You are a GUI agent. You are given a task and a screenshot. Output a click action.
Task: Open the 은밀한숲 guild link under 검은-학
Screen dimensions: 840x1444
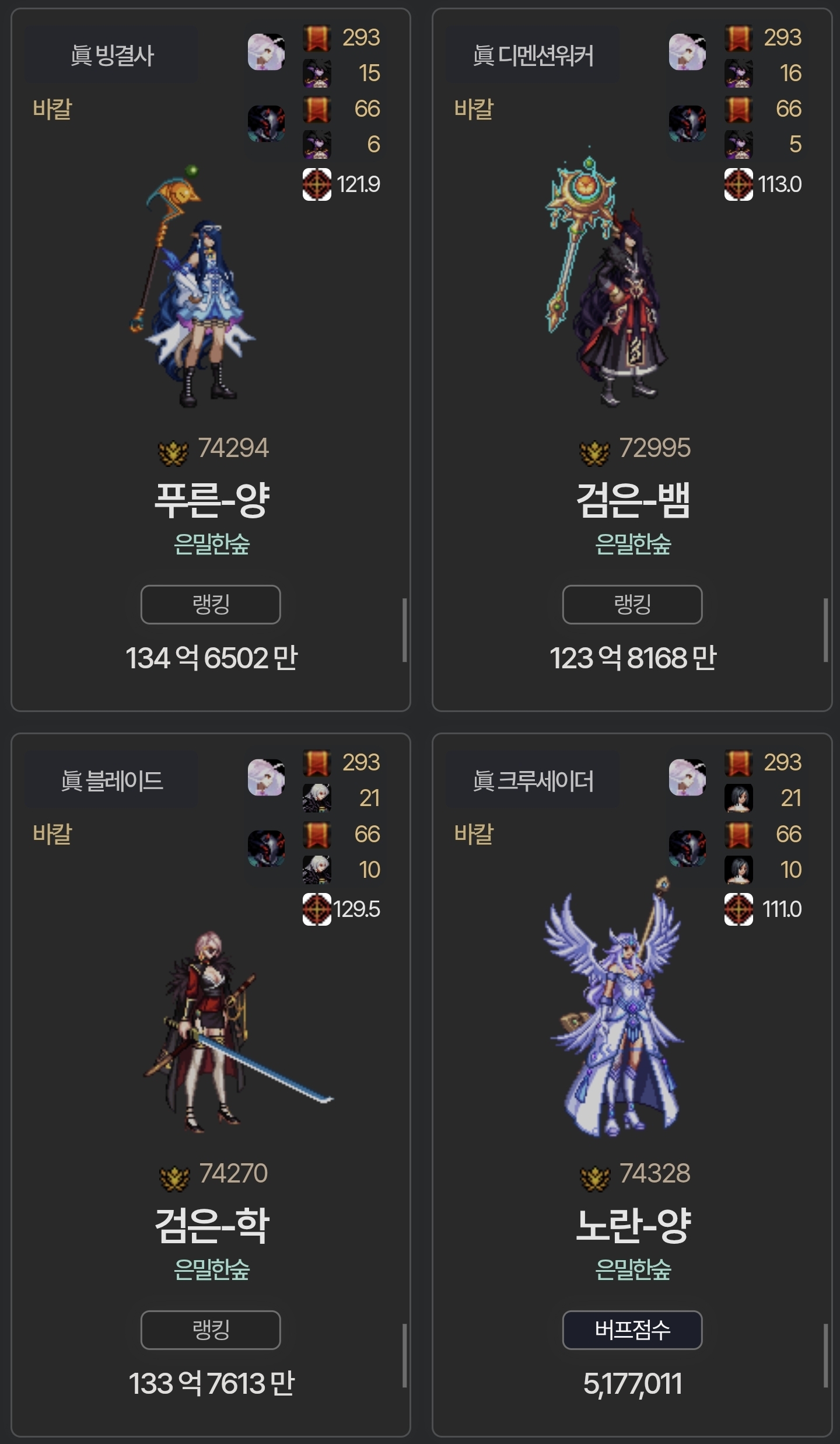(x=212, y=1269)
